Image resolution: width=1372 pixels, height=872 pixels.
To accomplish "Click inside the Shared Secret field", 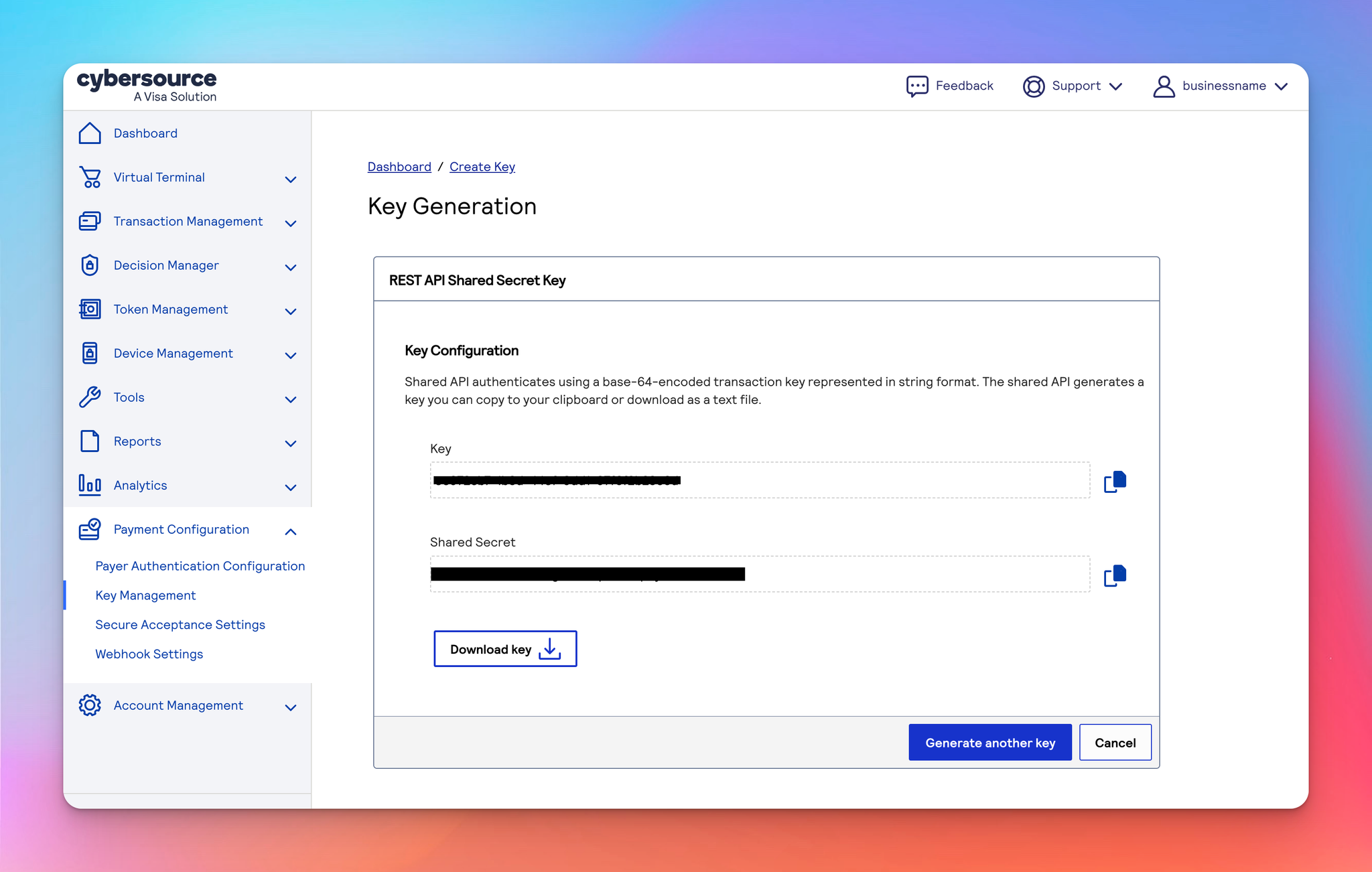I will (760, 574).
